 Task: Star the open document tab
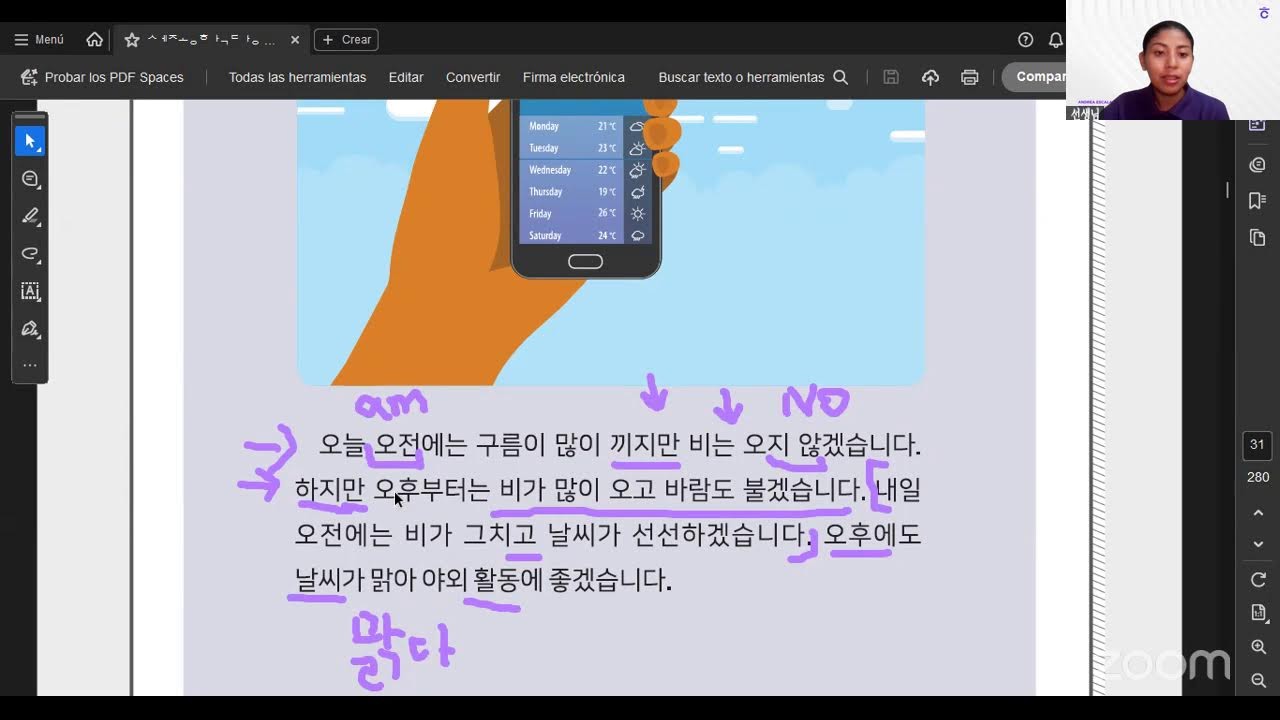point(131,40)
